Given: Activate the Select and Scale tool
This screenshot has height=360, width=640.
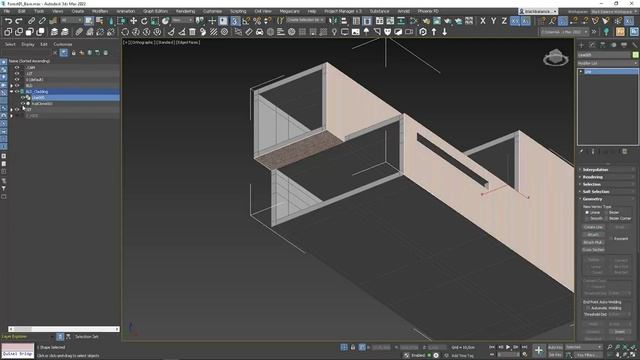Looking at the screenshot, I should pyautogui.click(x=155, y=21).
